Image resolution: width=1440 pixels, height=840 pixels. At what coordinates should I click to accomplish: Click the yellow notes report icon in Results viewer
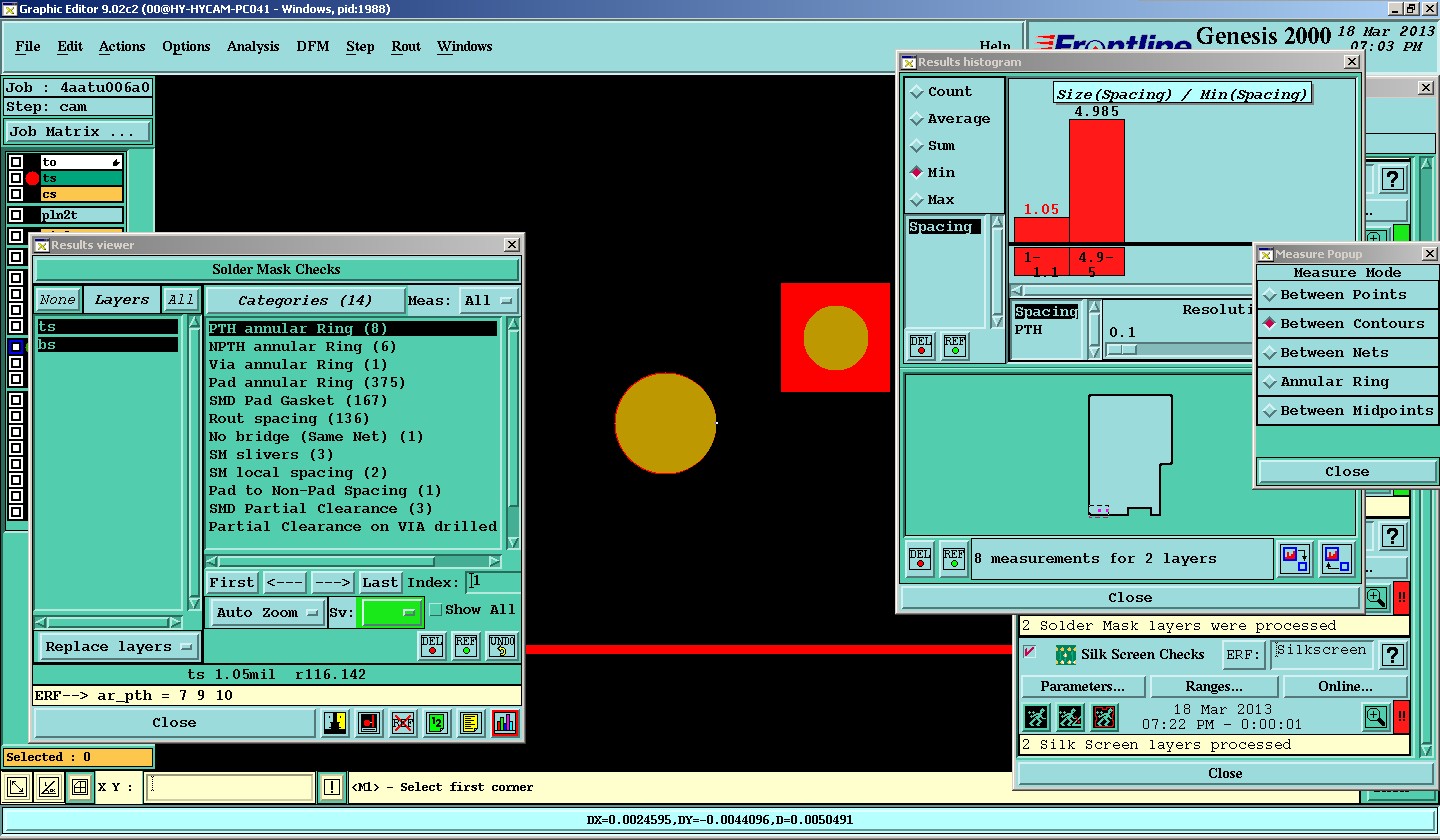coord(471,723)
